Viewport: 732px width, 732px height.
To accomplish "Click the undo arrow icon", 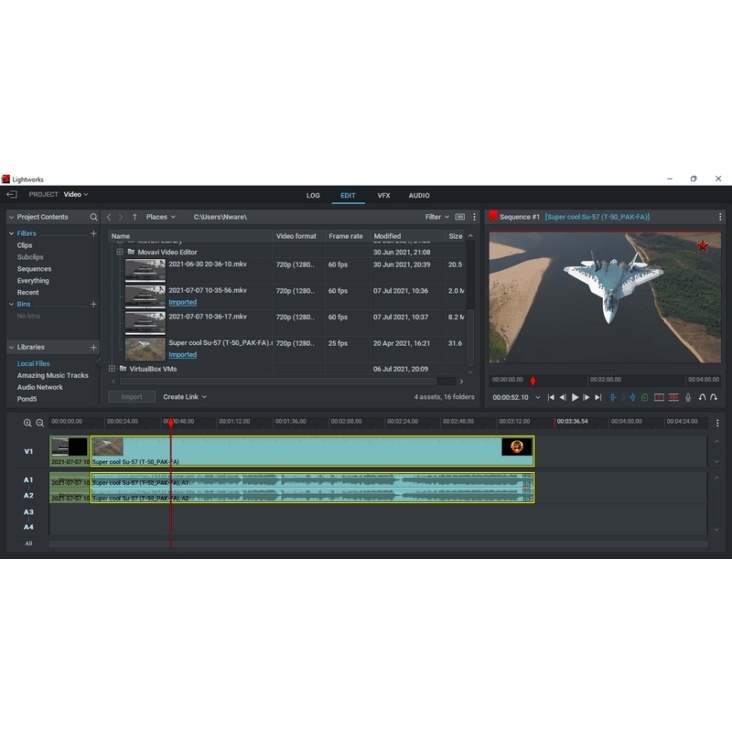I will tap(702, 397).
